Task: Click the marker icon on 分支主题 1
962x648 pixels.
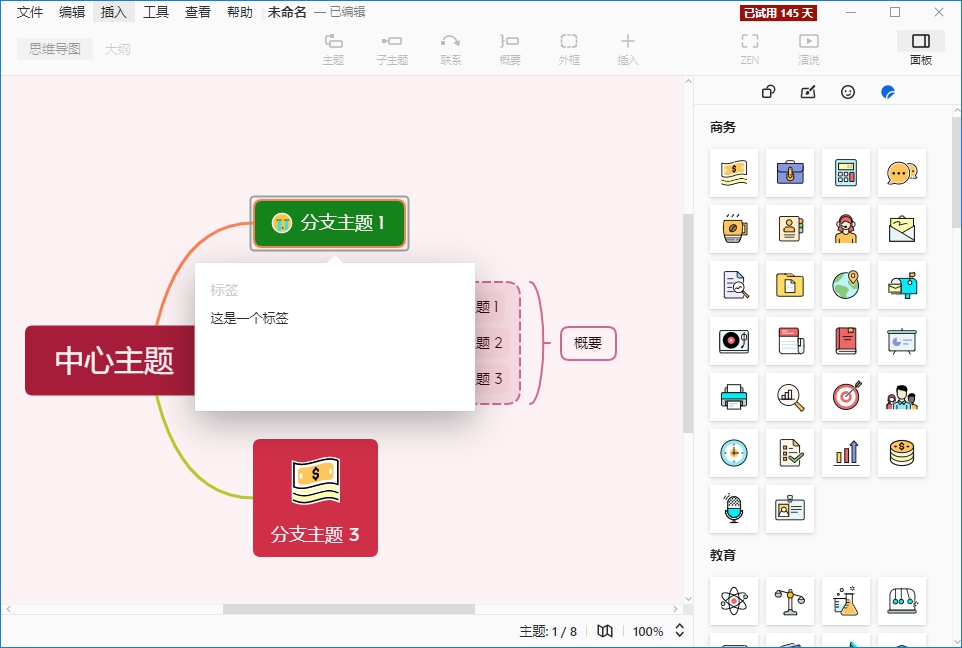Action: 282,223
